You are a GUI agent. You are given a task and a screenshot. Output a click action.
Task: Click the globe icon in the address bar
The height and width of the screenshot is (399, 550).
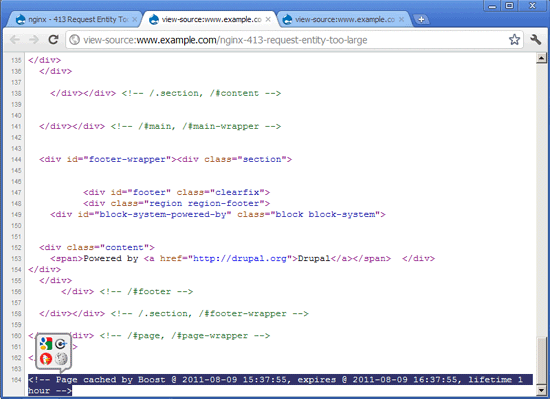pos(74,40)
